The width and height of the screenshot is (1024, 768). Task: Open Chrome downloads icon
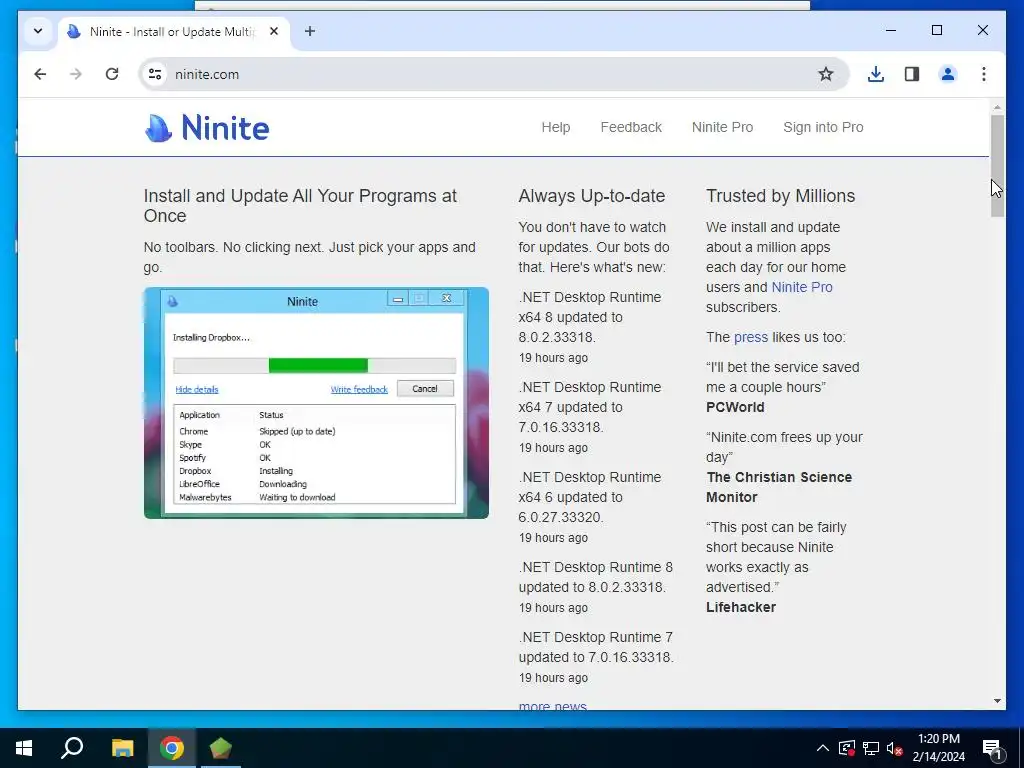[876, 74]
